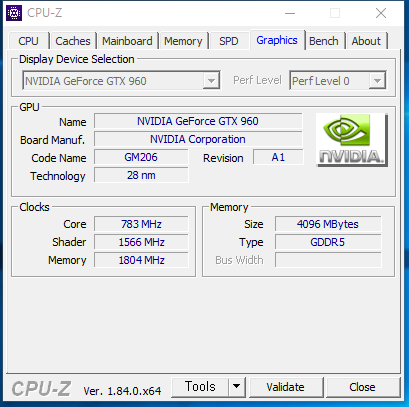
Task: Click the Tools button
Action: click(200, 387)
